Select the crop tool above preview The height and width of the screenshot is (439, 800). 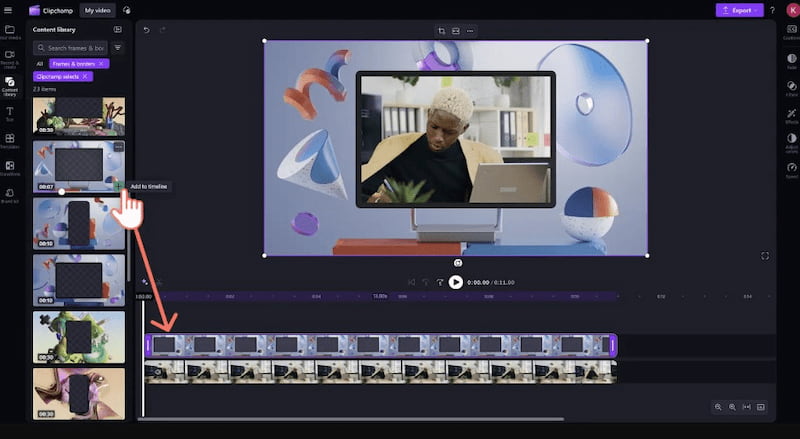click(x=441, y=31)
